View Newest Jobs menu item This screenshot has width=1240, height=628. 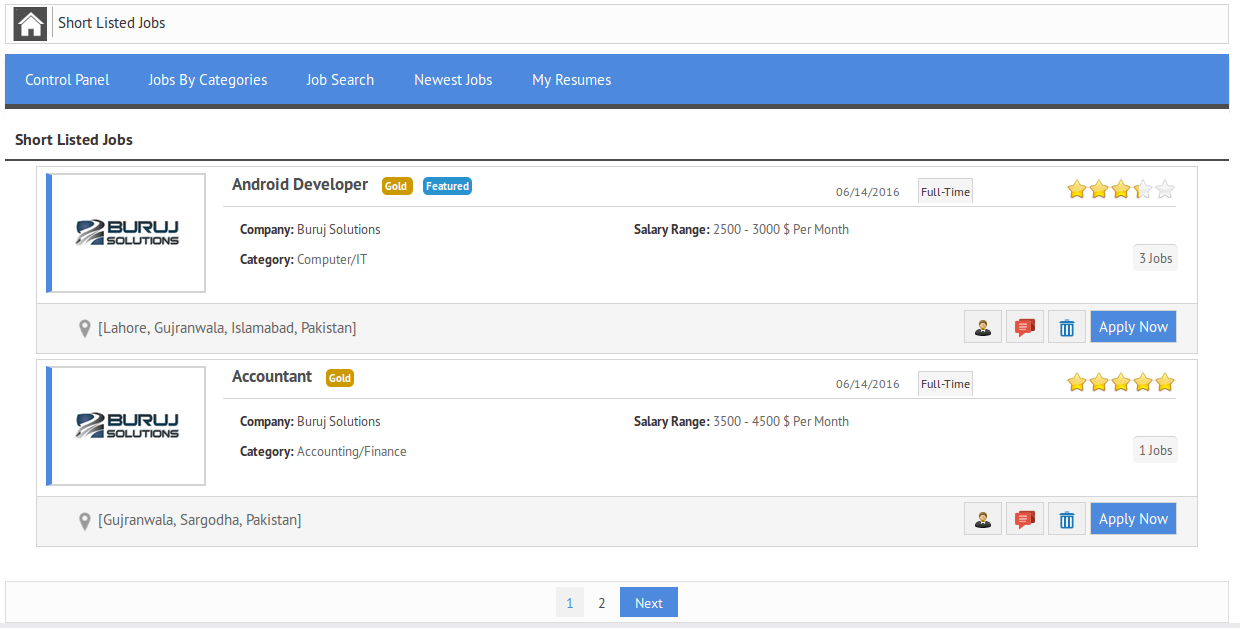453,80
